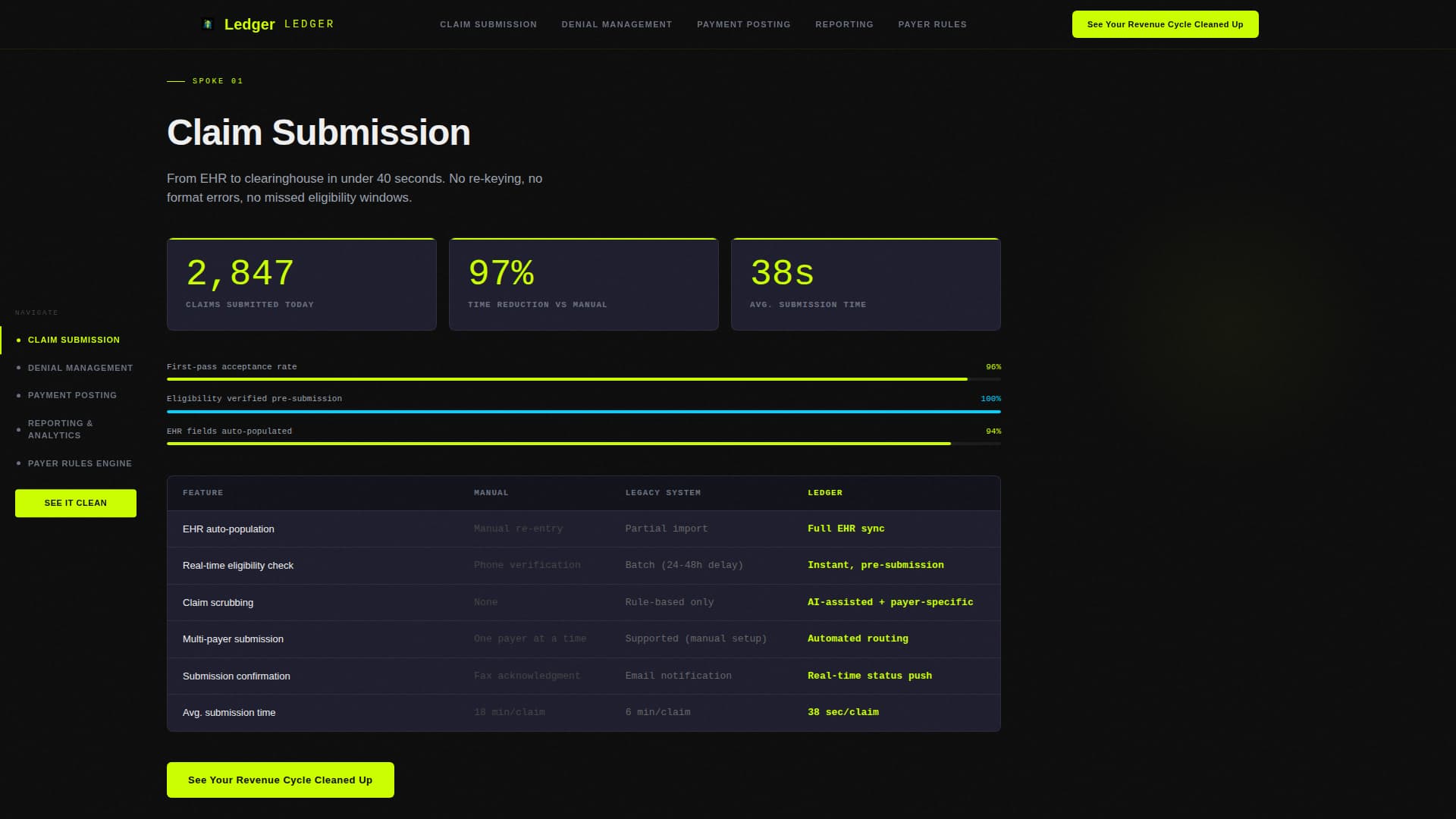1456x819 pixels.
Task: Click the Full EHR sync cell
Action: (x=846, y=529)
